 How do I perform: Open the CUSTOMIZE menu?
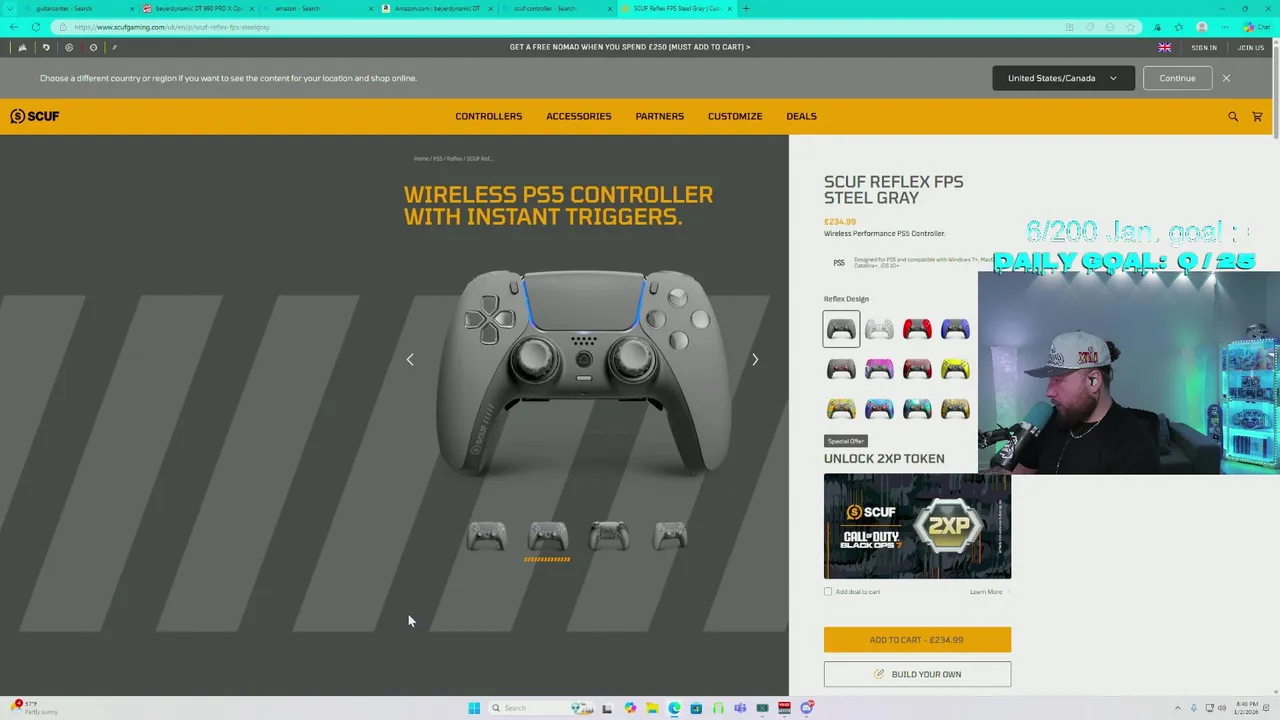[x=735, y=116]
